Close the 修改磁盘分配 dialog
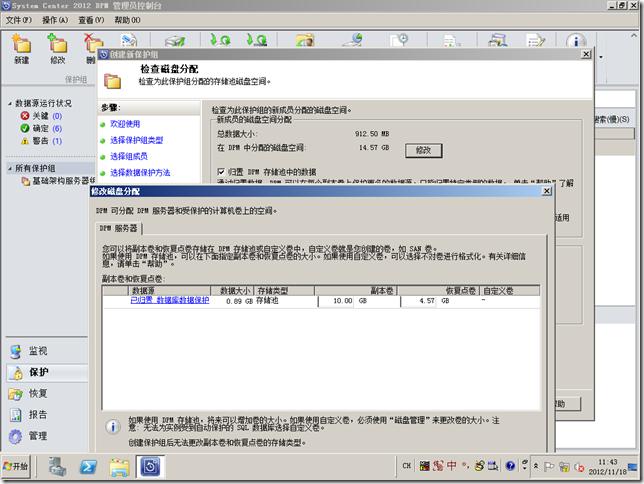Viewport: 644px width, 484px height. point(547,191)
